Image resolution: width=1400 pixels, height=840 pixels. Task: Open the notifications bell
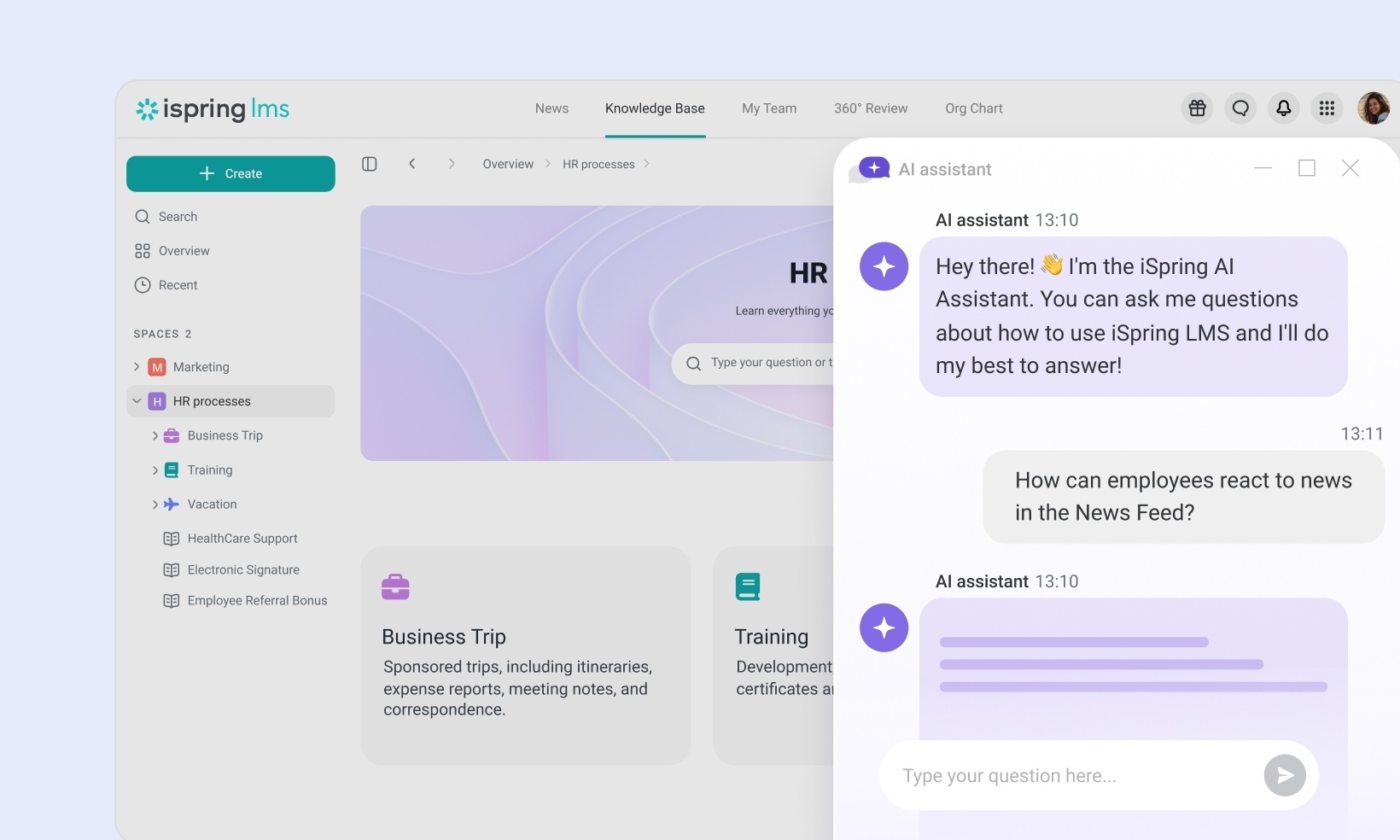point(1284,108)
